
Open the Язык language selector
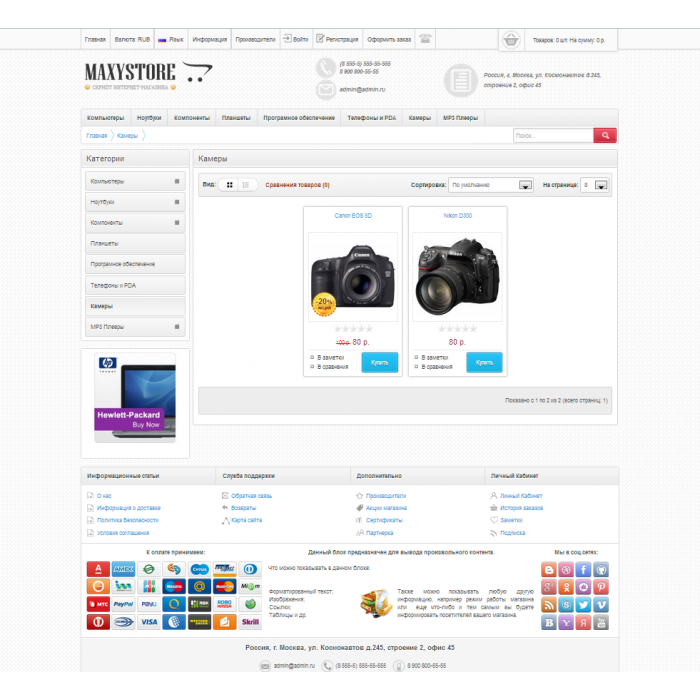coord(171,39)
